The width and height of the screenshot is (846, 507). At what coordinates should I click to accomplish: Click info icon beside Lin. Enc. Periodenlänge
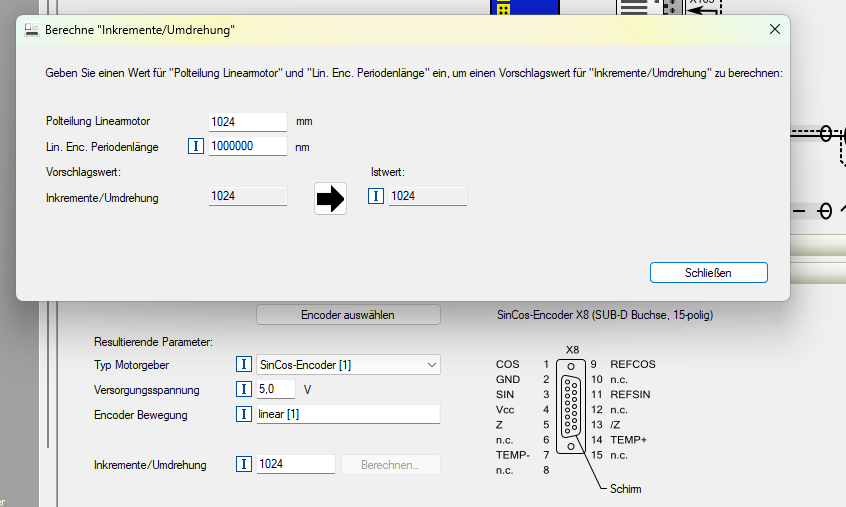[196, 146]
